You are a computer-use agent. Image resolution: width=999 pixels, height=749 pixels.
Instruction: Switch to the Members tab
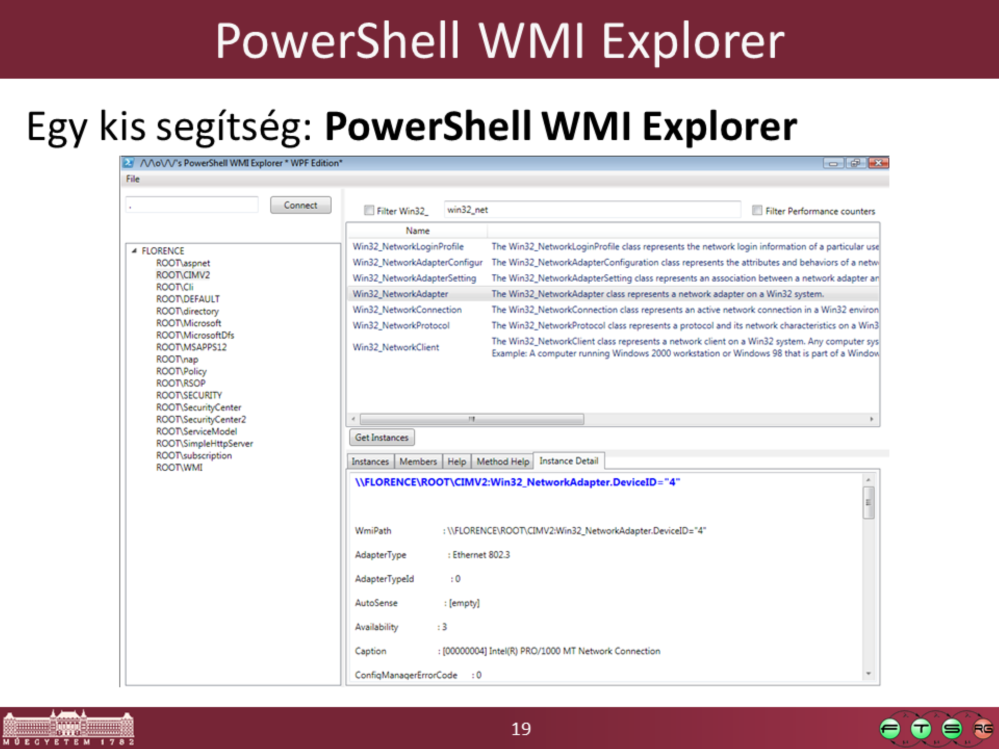(x=418, y=461)
